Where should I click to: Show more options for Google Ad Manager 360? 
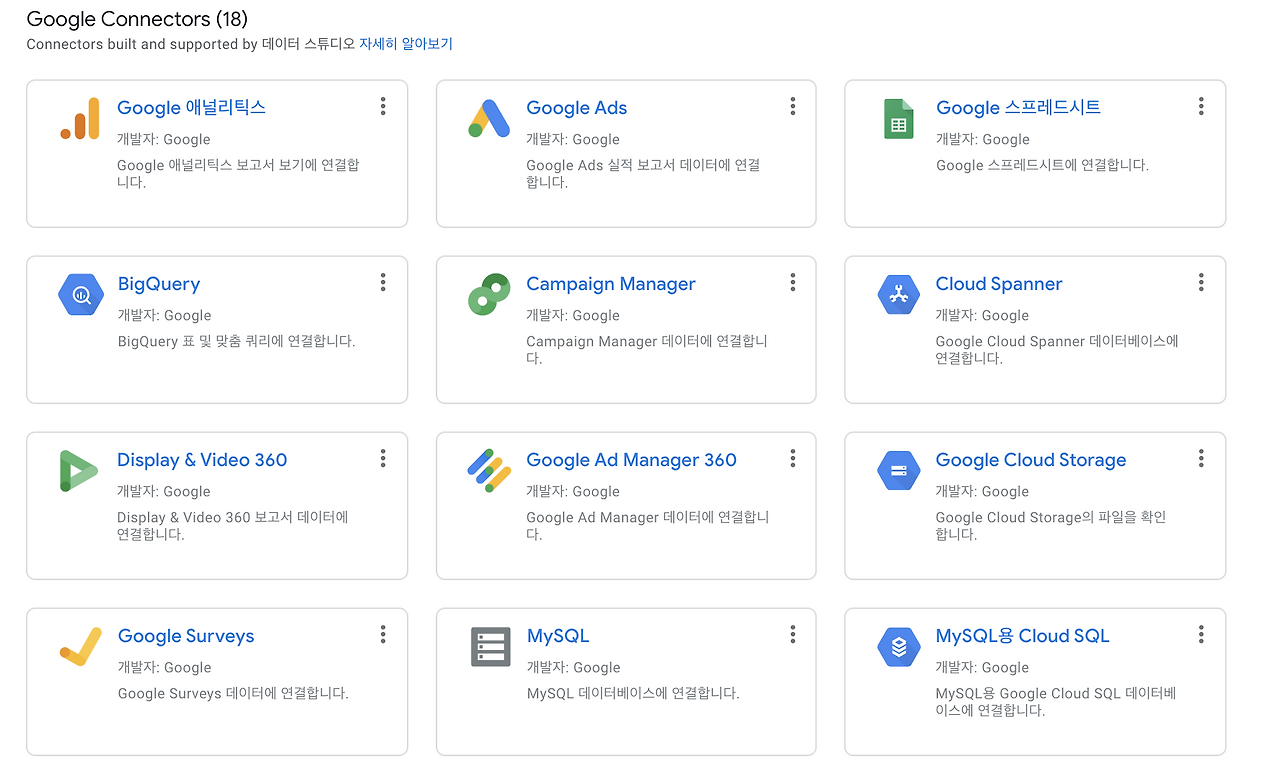793,458
